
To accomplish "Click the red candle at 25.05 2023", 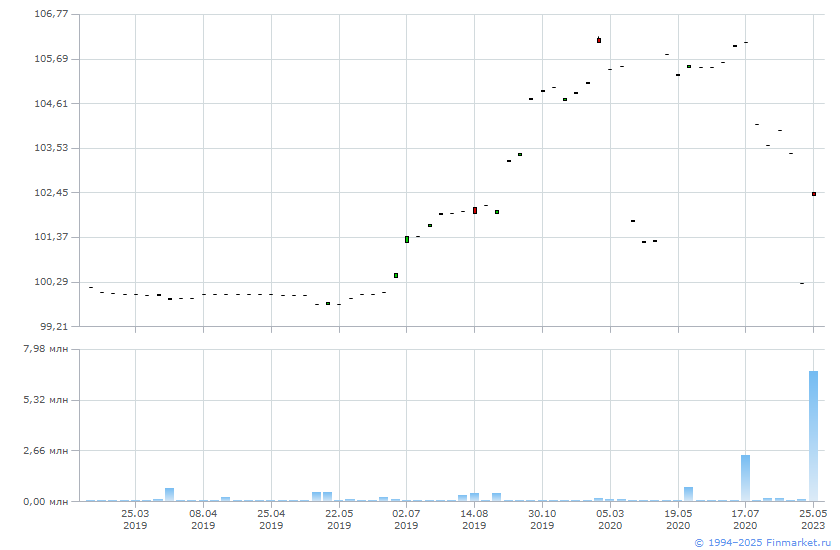I will (814, 194).
